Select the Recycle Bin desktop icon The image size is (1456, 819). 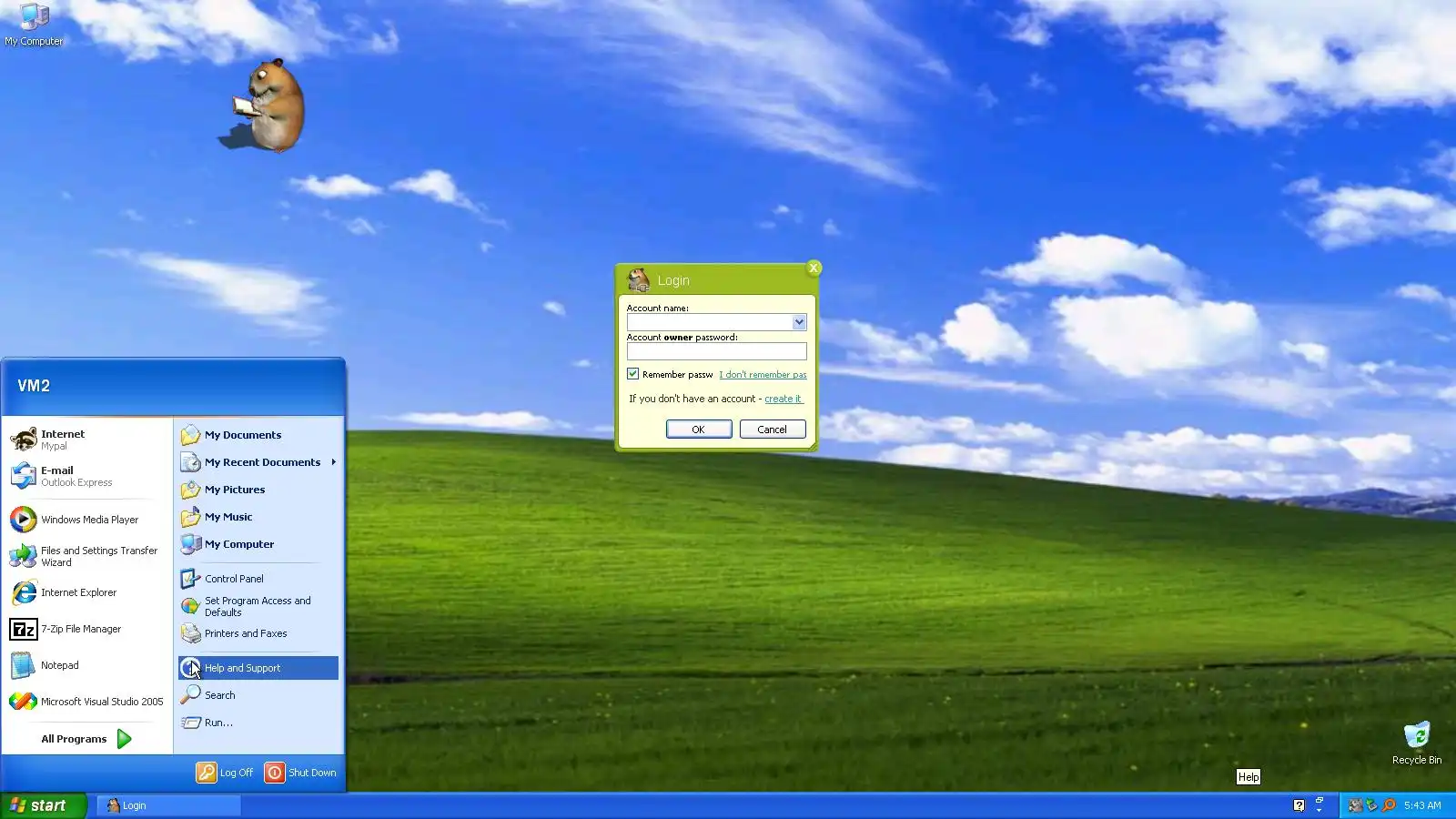click(1417, 743)
